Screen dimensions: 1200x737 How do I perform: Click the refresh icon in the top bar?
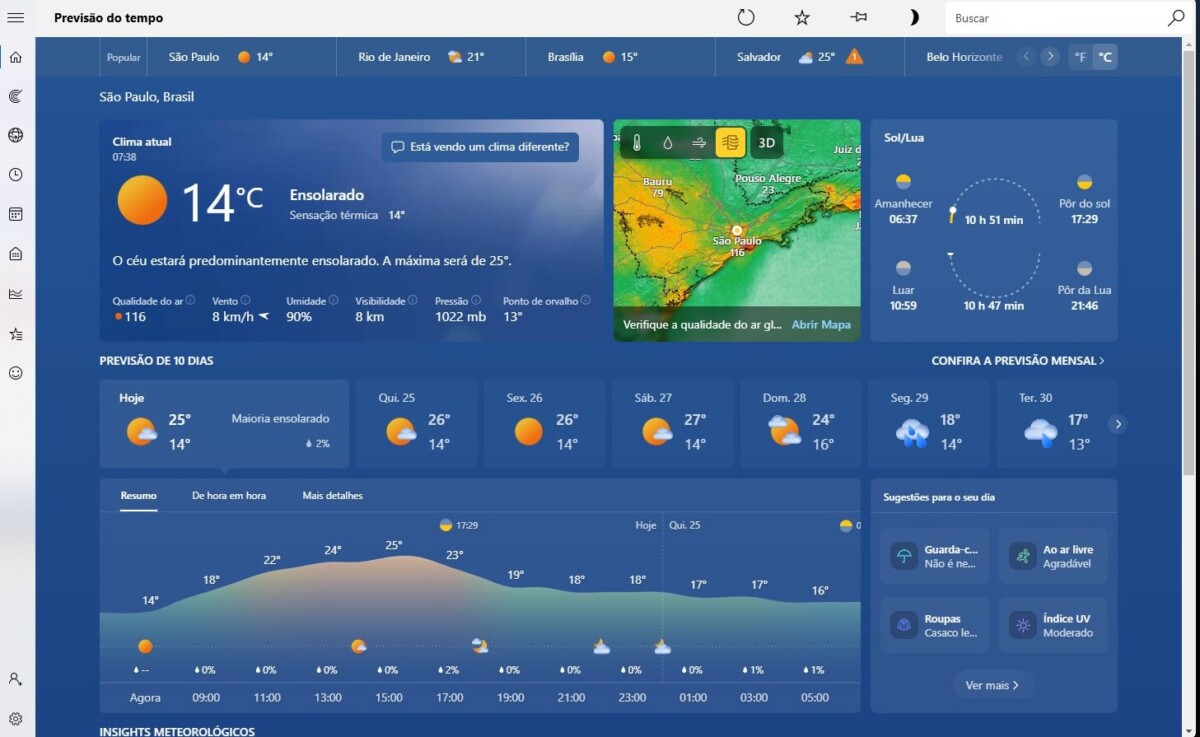click(746, 18)
